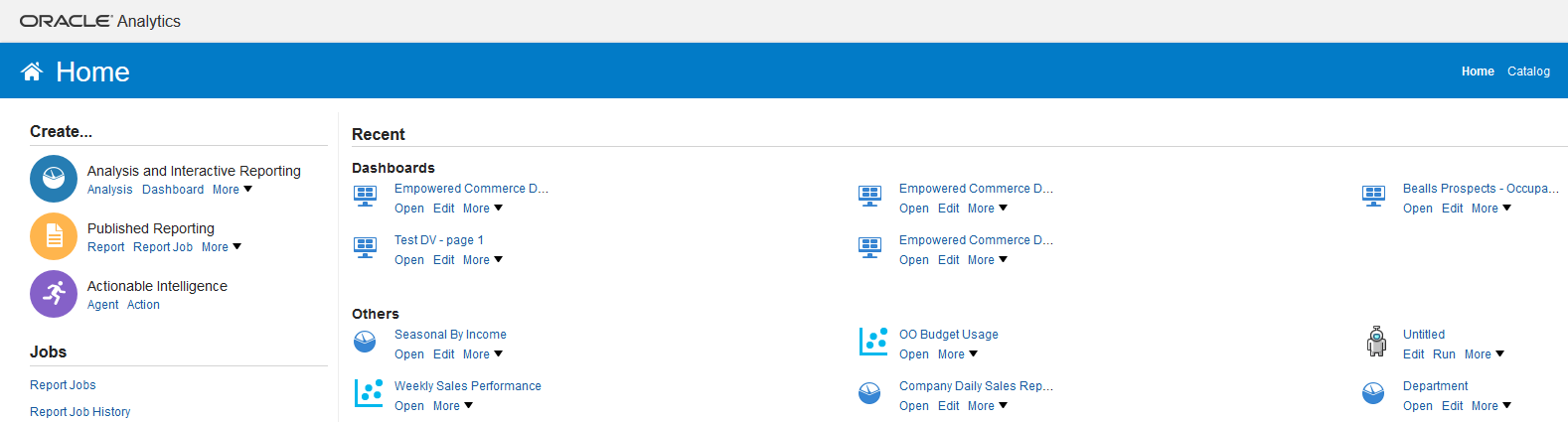Click Open under Test DV - page 1

coord(409,260)
